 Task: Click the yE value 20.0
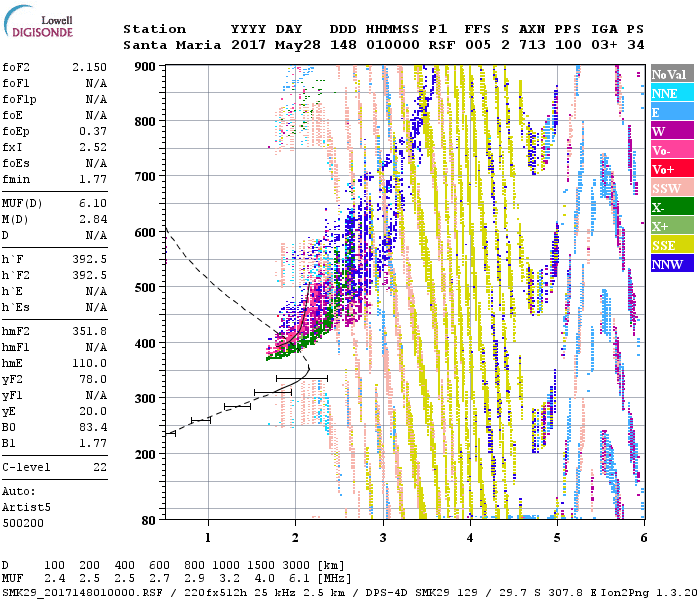pos(93,412)
